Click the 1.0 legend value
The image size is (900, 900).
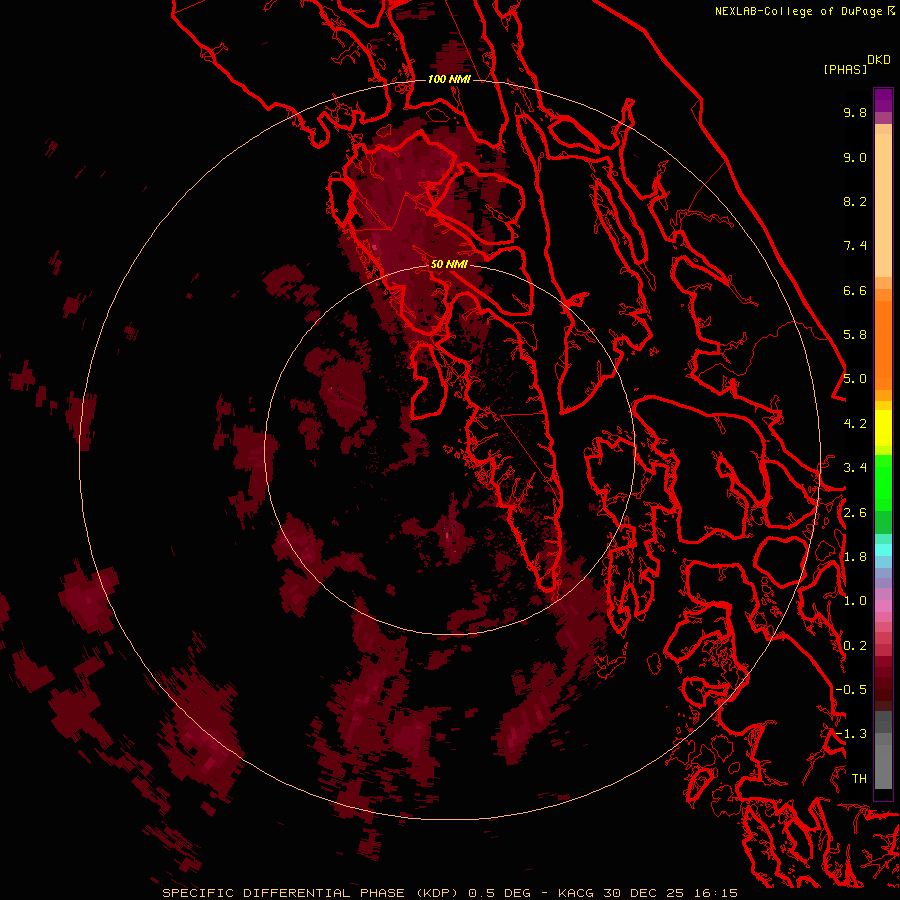pos(855,601)
